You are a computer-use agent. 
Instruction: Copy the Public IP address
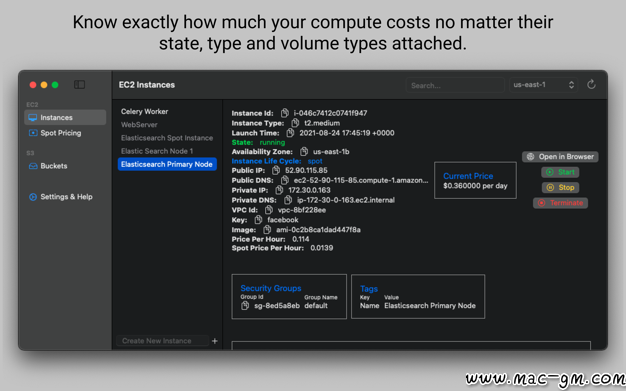click(276, 171)
